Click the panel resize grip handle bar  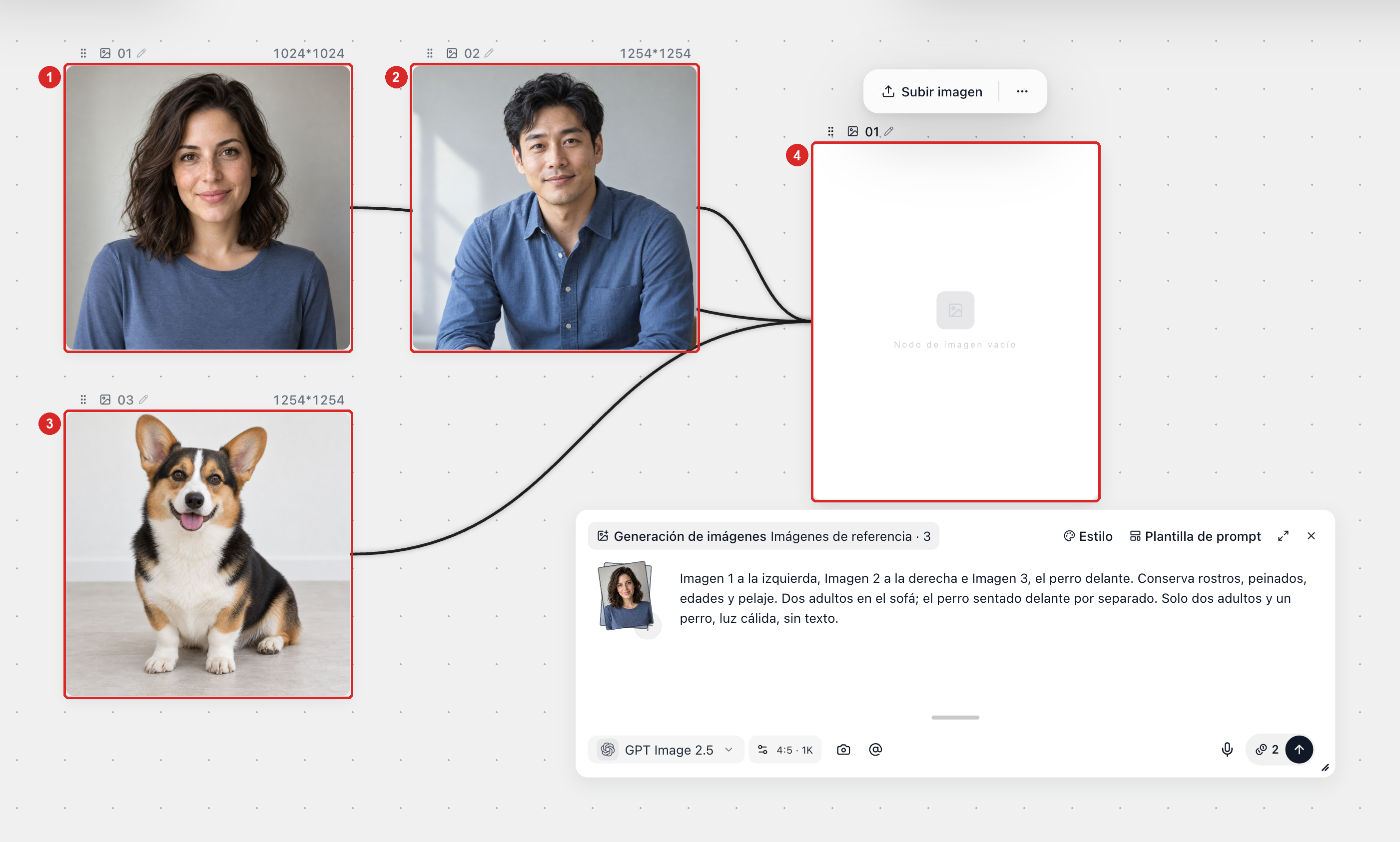[955, 718]
